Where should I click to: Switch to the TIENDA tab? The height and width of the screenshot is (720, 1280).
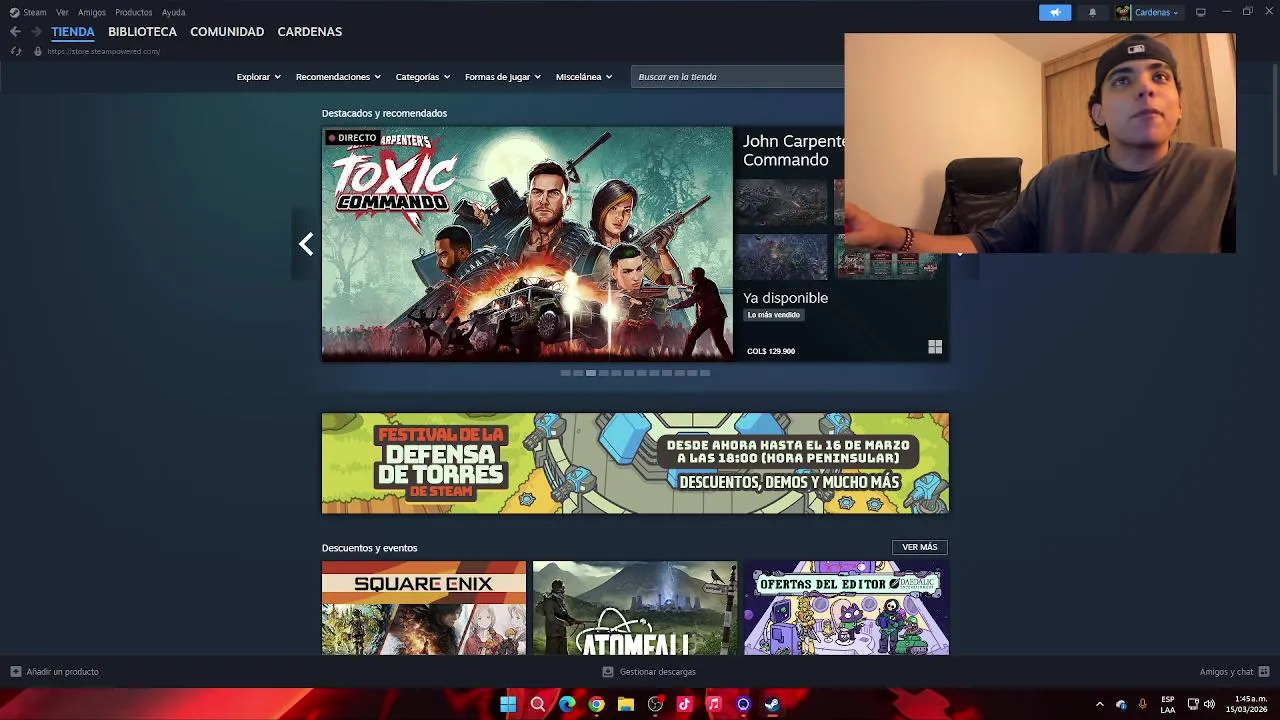[73, 32]
